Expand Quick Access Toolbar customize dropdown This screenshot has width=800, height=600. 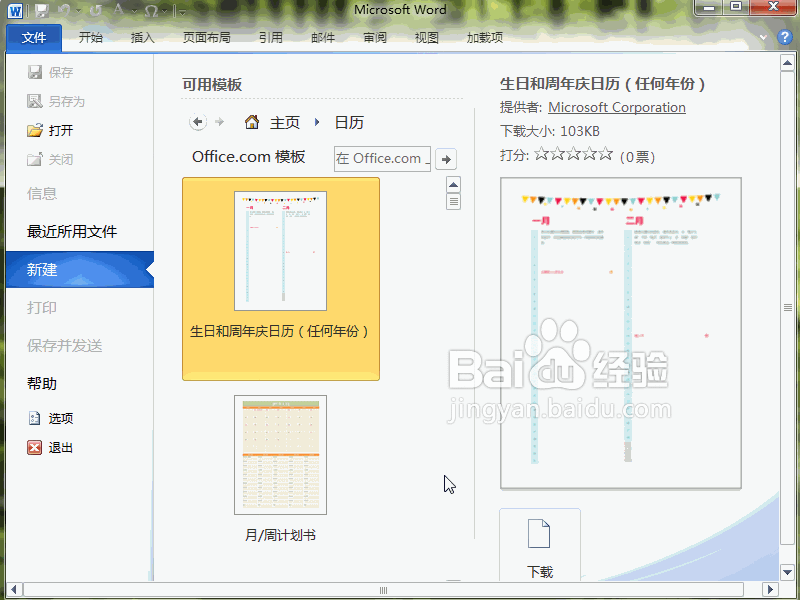click(x=182, y=12)
